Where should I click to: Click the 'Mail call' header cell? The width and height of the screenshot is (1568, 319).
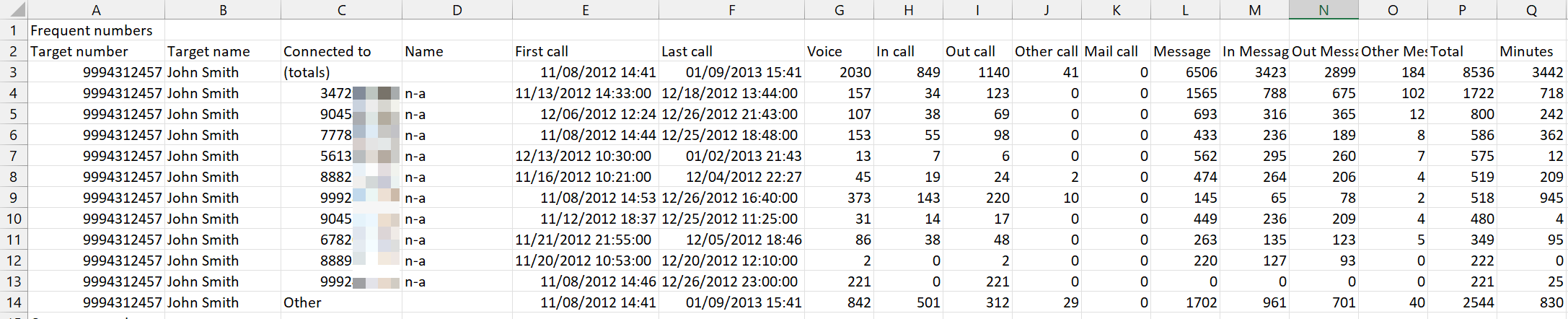pyautogui.click(x=1111, y=51)
